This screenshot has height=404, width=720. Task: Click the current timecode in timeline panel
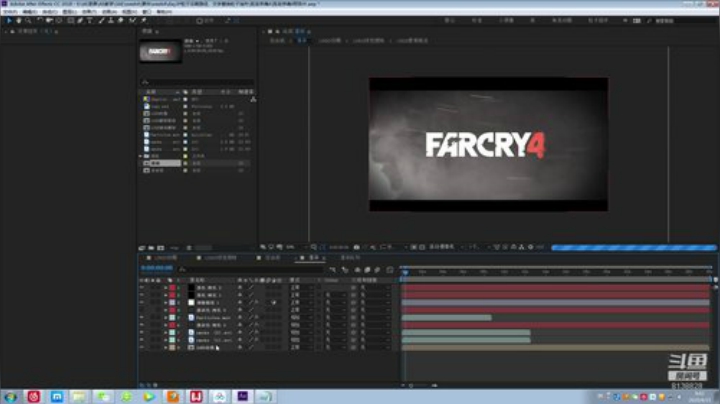point(157,268)
